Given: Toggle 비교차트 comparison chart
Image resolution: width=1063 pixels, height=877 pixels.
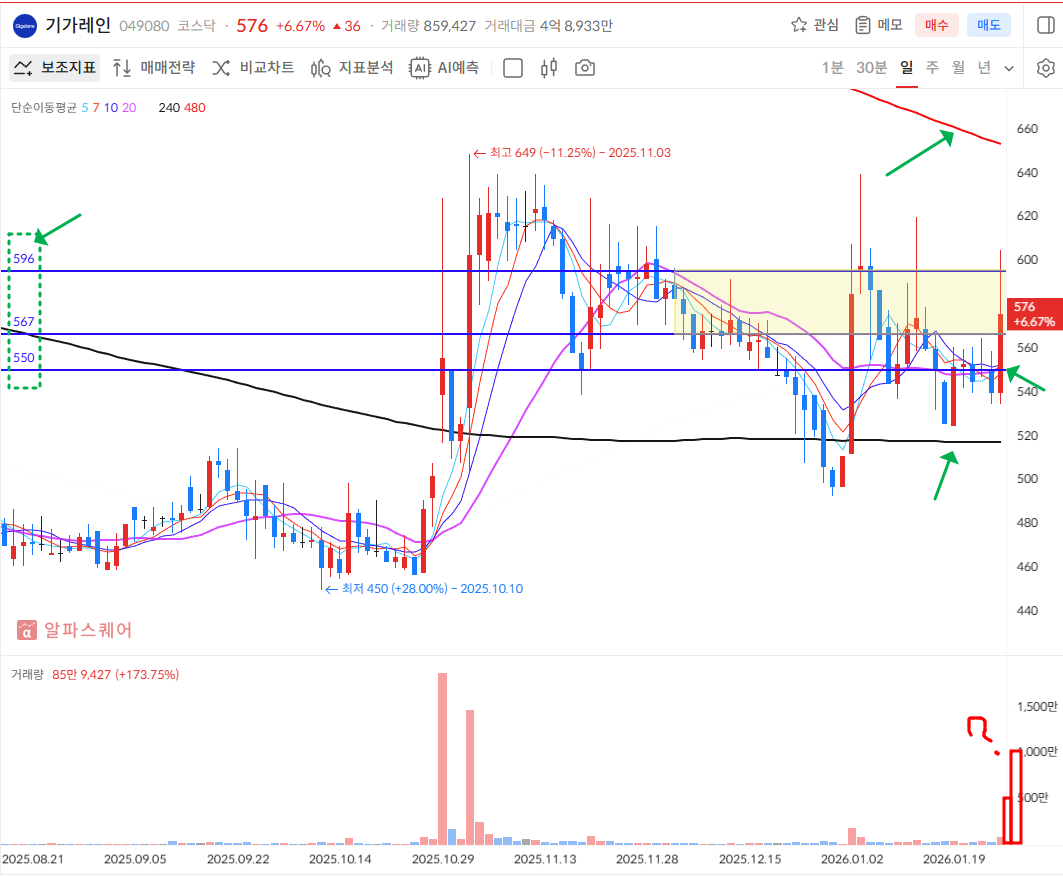Looking at the screenshot, I should [x=253, y=68].
